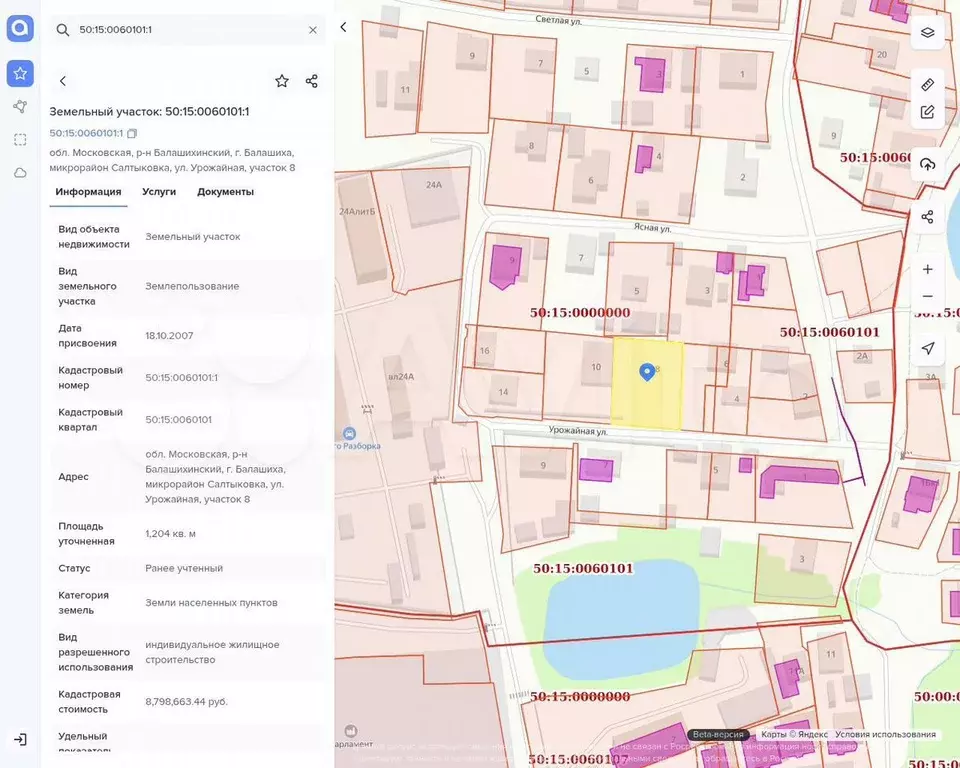Select the ruler measurement tool
This screenshot has width=960, height=768.
pos(928,84)
